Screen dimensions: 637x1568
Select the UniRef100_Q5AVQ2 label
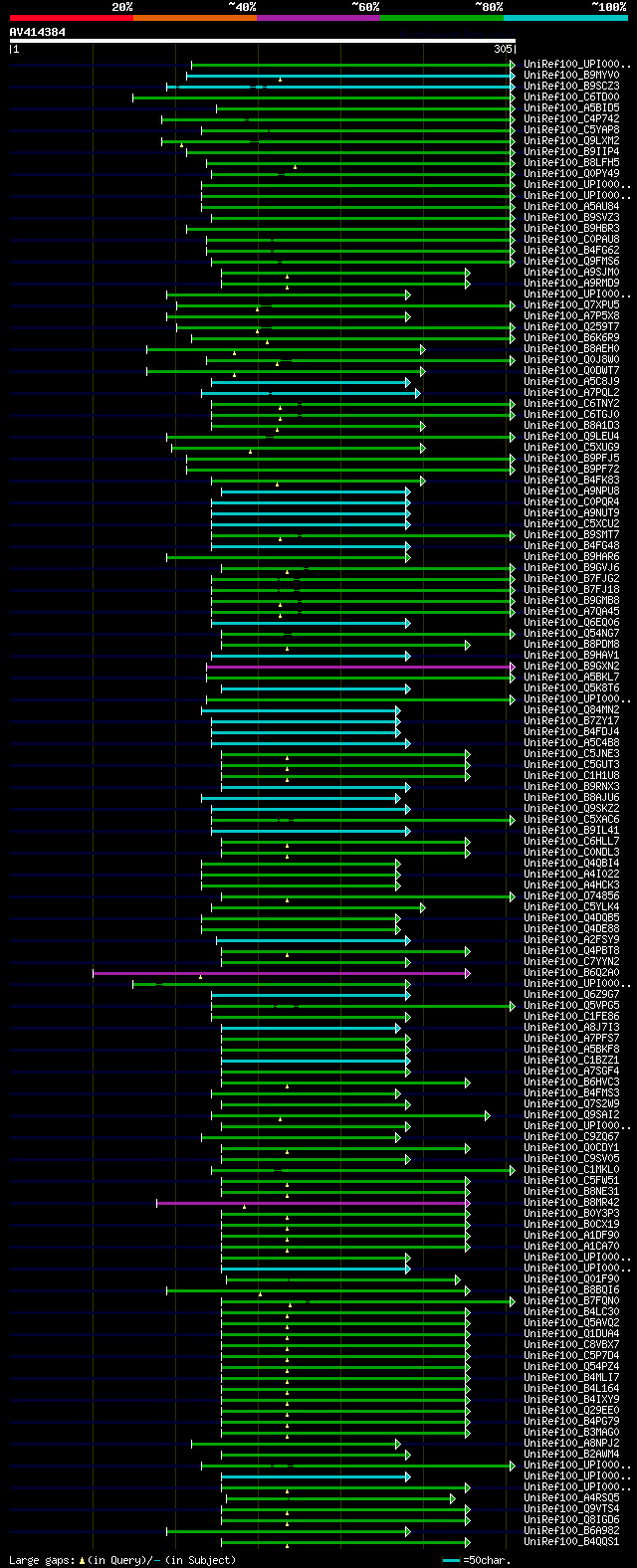tap(571, 1322)
